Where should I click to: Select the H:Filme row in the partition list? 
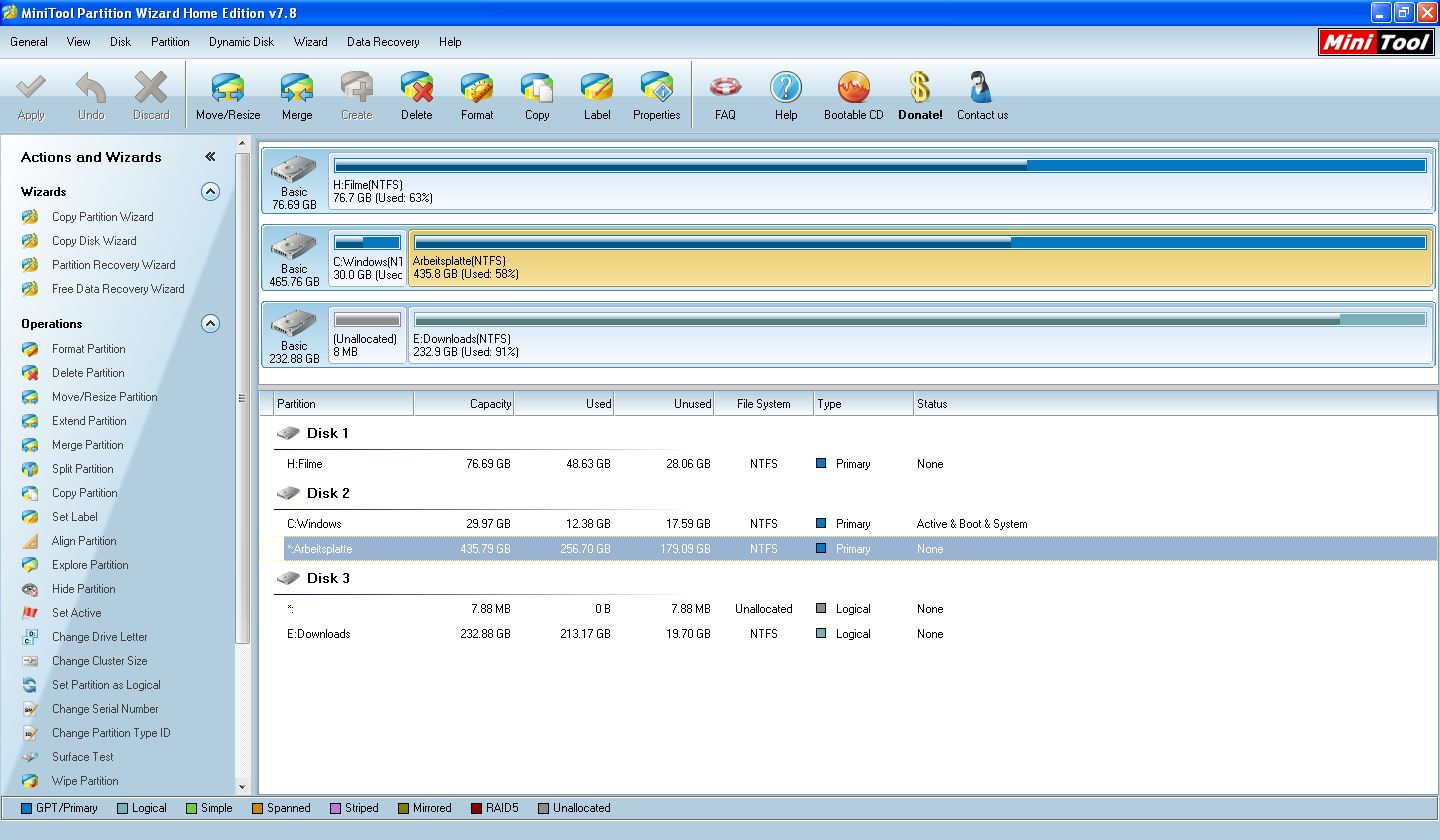[x=848, y=464]
